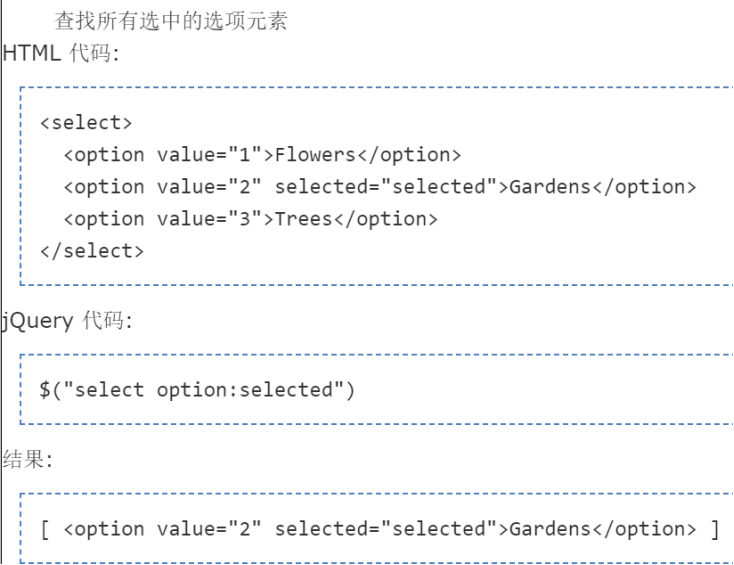Click the "HTML 代码:" heading label
The height and width of the screenshot is (565, 734).
(x=61, y=54)
